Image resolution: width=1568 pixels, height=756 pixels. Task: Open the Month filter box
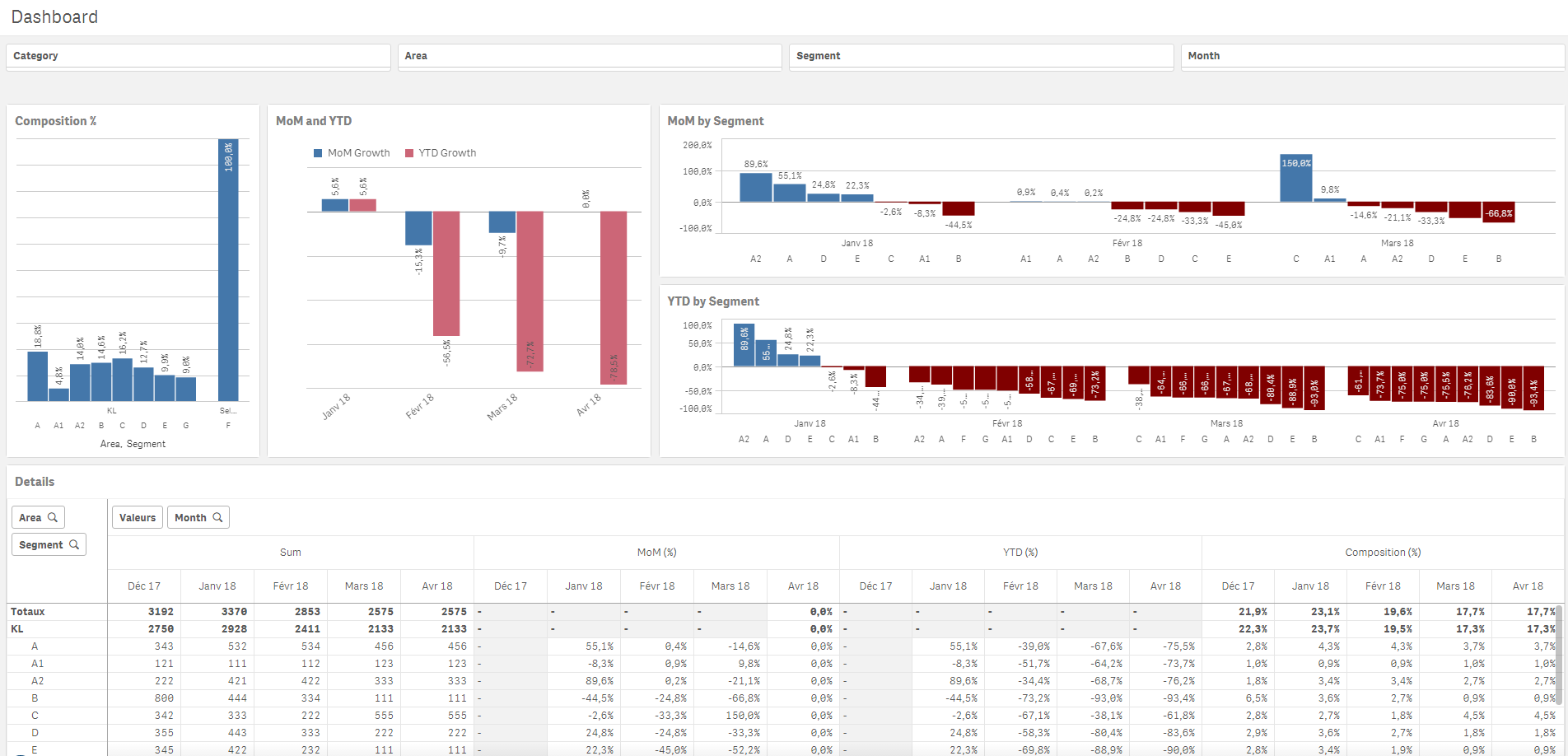(1371, 56)
